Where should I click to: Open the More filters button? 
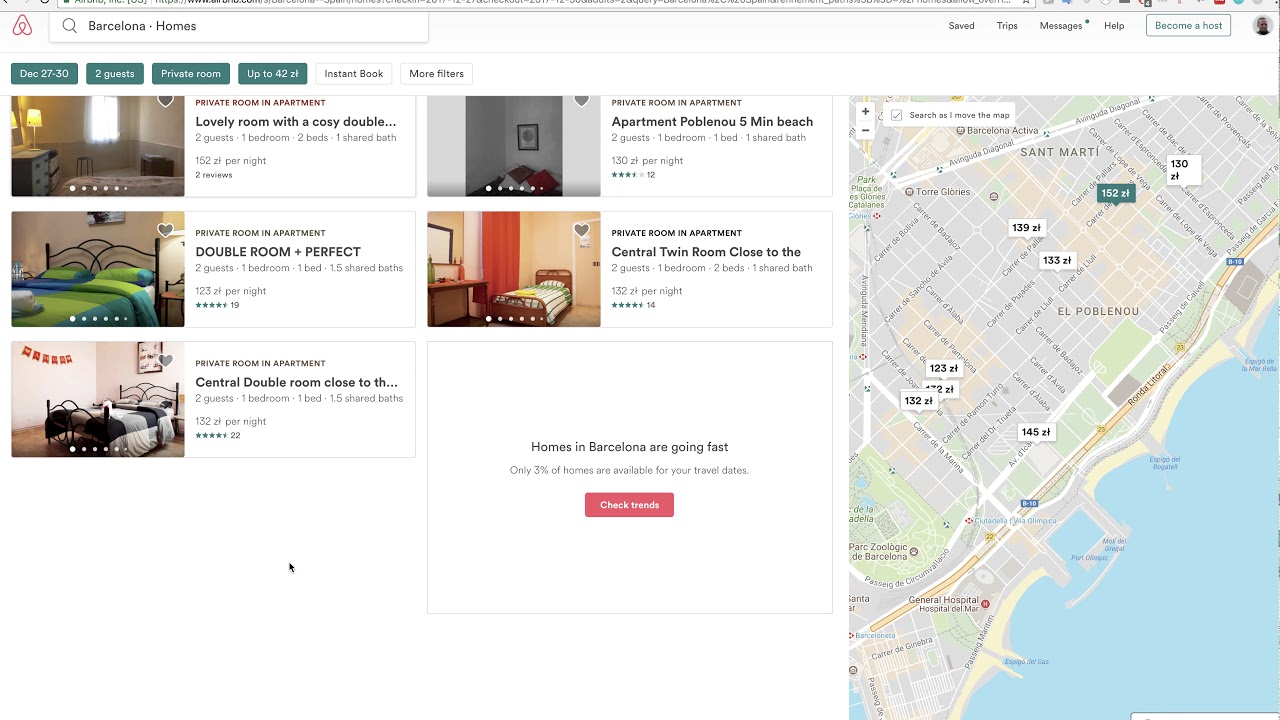click(436, 74)
